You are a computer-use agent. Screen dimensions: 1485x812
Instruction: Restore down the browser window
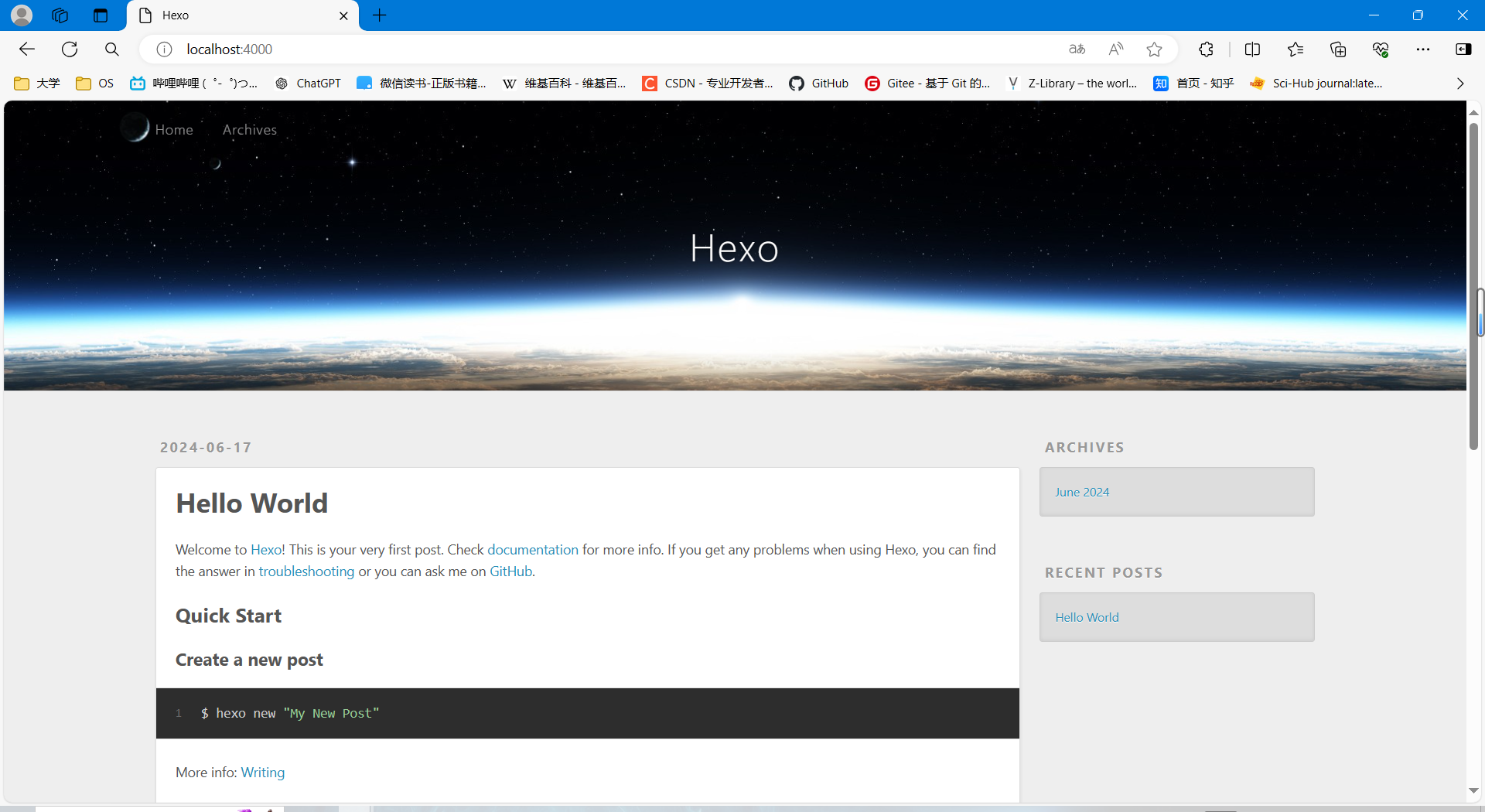1418,15
